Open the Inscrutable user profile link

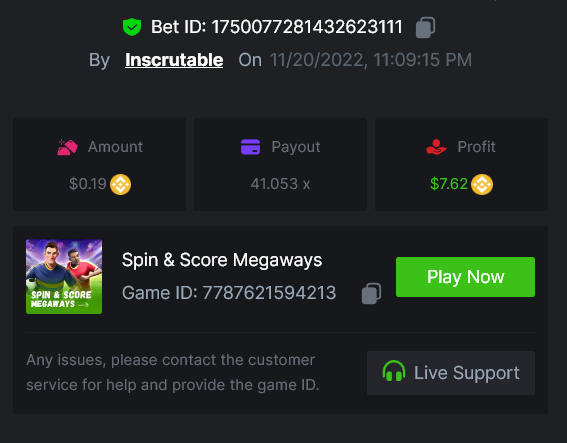tap(174, 60)
